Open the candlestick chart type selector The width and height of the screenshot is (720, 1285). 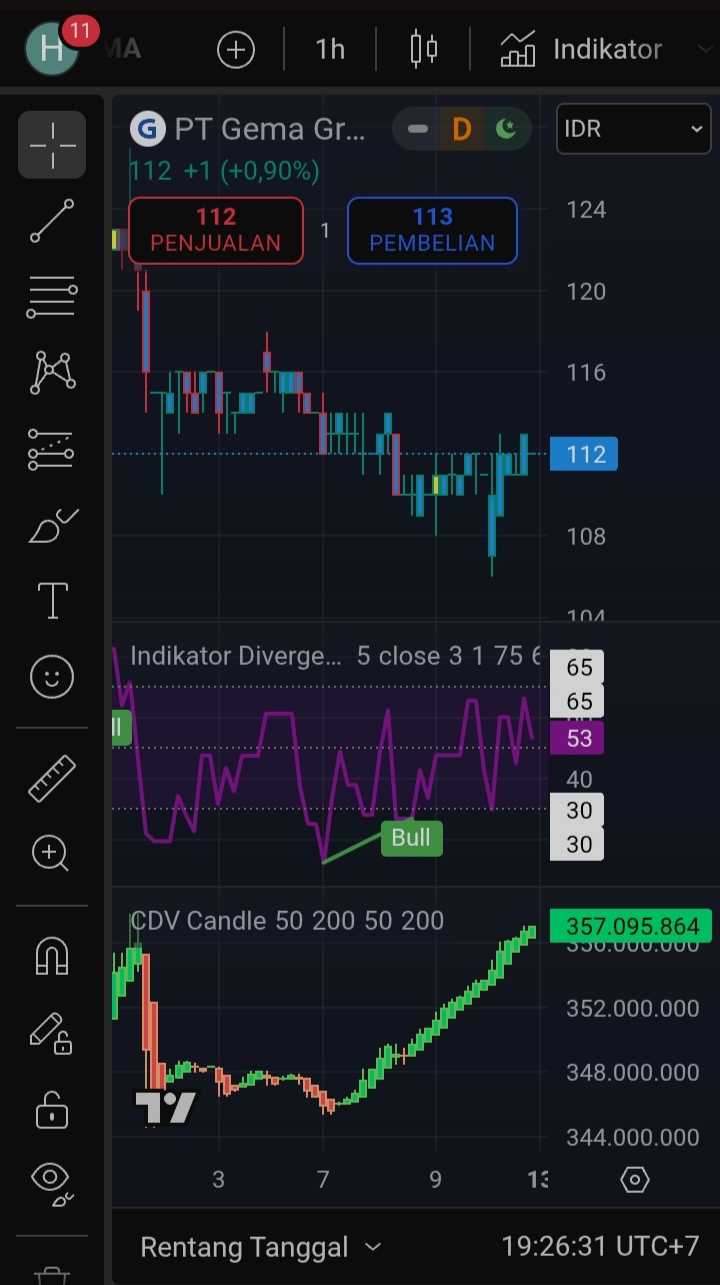424,49
